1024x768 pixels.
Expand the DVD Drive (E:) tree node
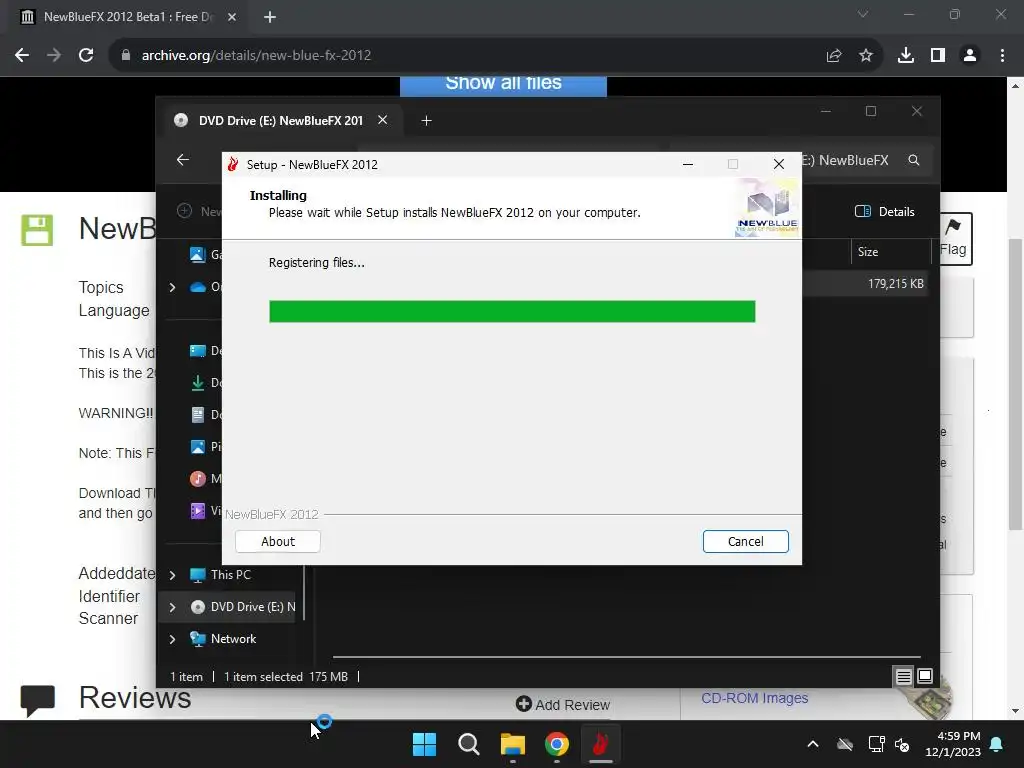(172, 607)
